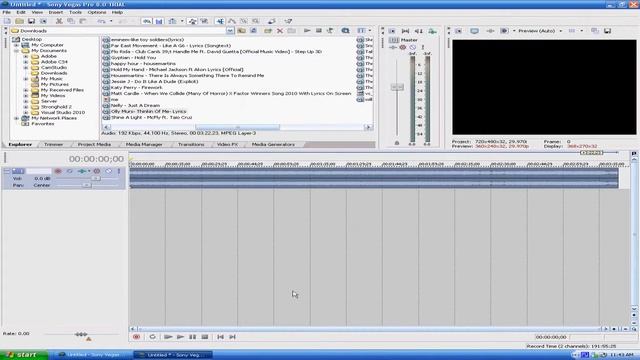The image size is (640, 360).
Task: Open the Options menu
Action: [x=97, y=12]
